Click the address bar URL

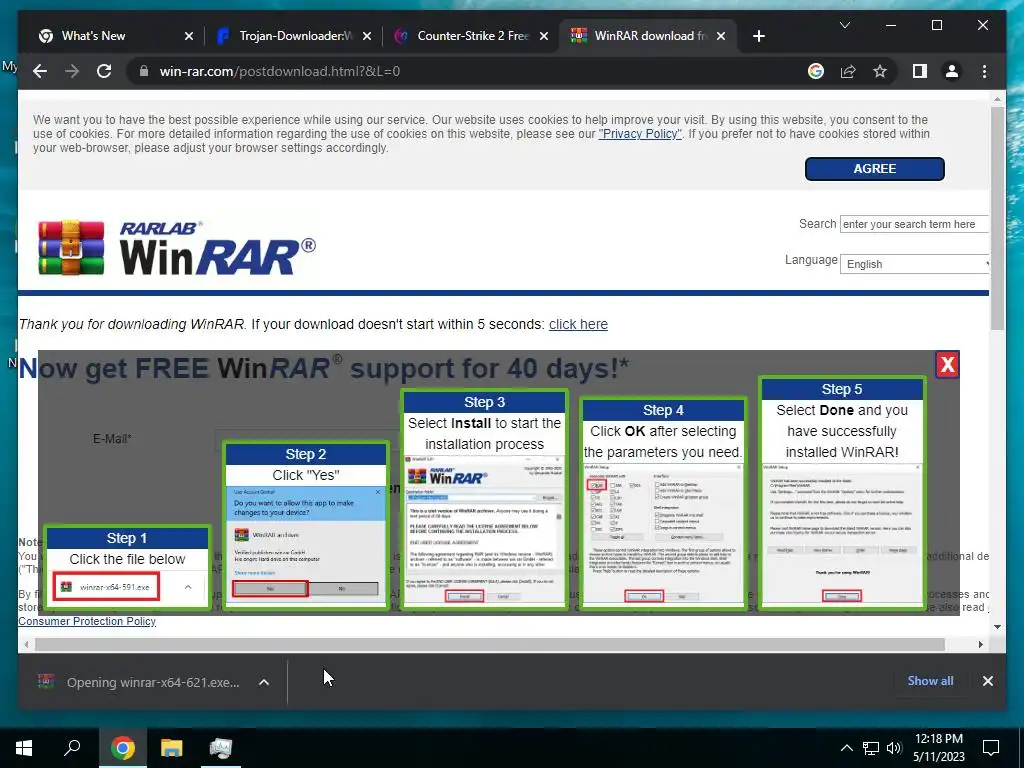click(x=280, y=71)
